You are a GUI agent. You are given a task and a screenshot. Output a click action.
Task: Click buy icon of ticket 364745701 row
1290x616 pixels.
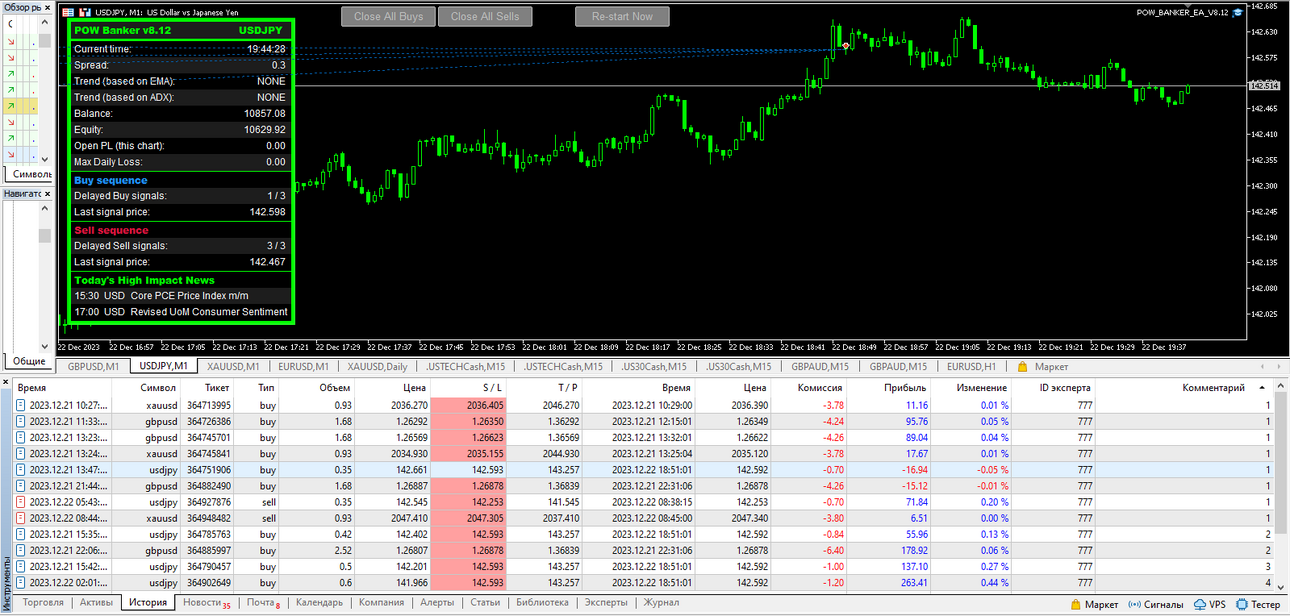21,437
